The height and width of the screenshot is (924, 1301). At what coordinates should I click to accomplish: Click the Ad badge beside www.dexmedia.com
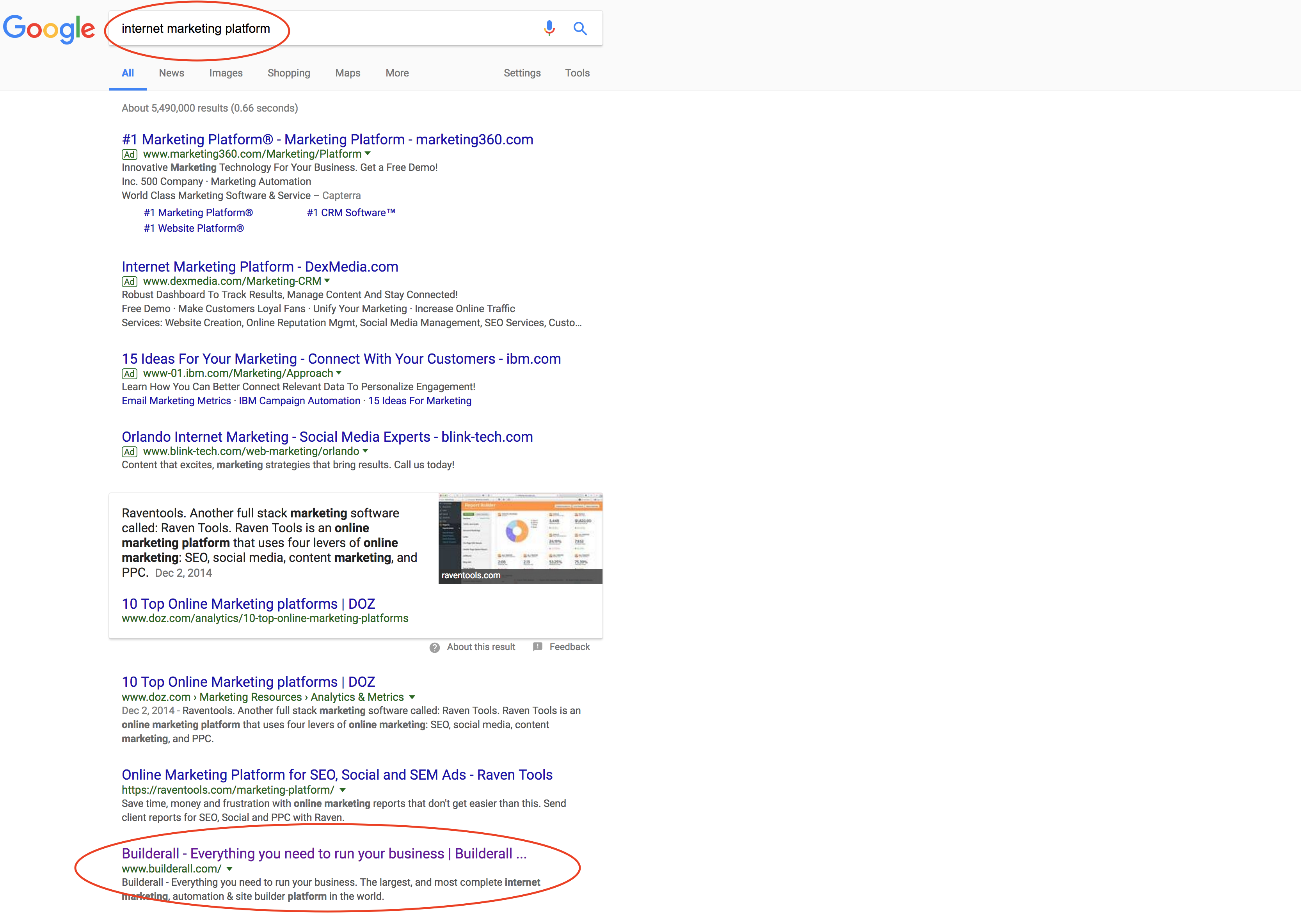[130, 282]
